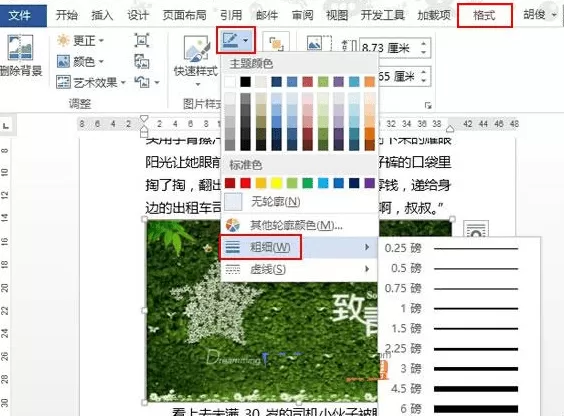
Task: Open the 审阅 tab
Action: pyautogui.click(x=302, y=15)
